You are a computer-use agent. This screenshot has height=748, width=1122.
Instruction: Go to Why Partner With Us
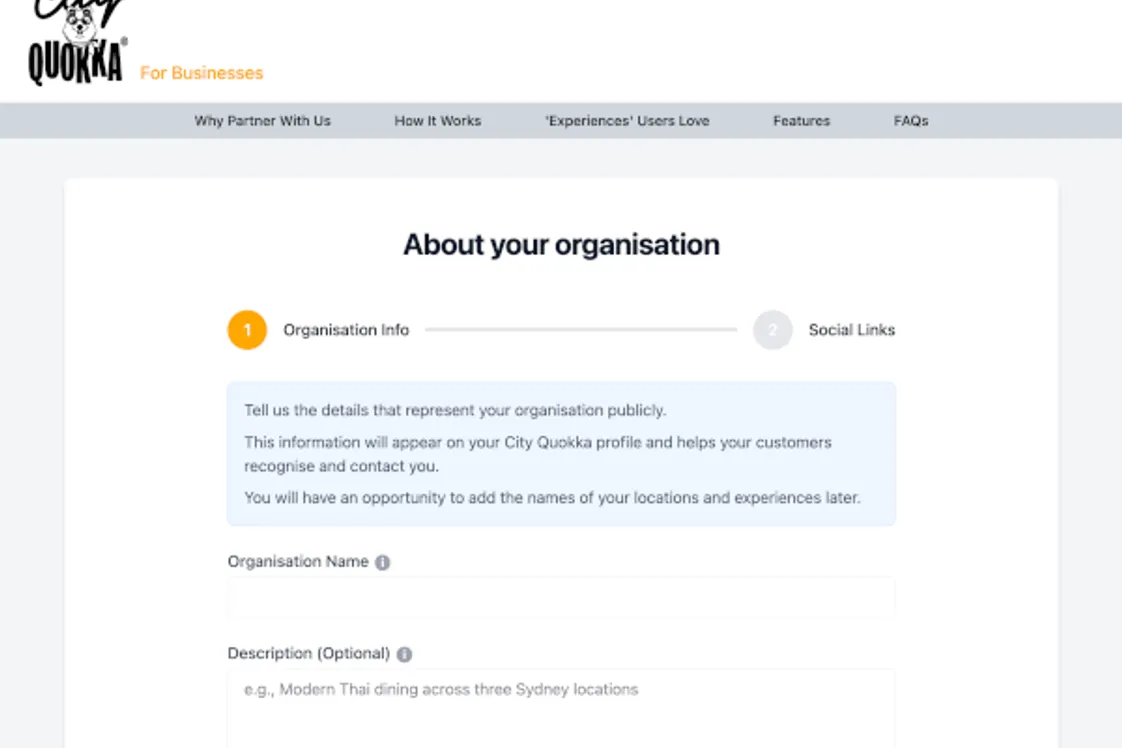tap(262, 121)
